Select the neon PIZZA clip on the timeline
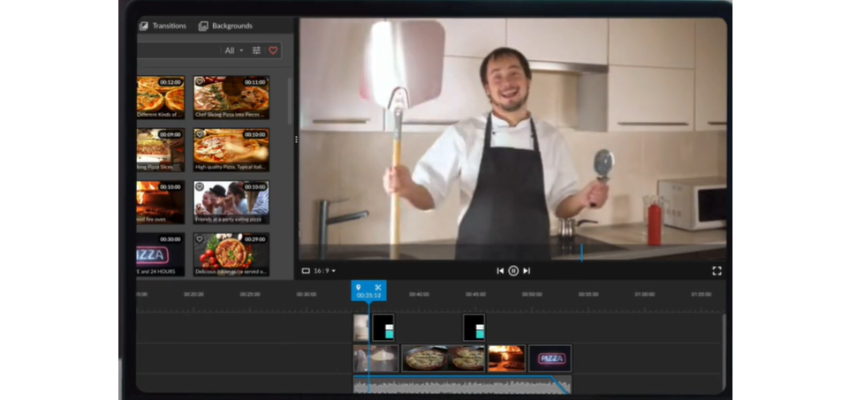The image size is (850, 400). pyautogui.click(x=550, y=358)
